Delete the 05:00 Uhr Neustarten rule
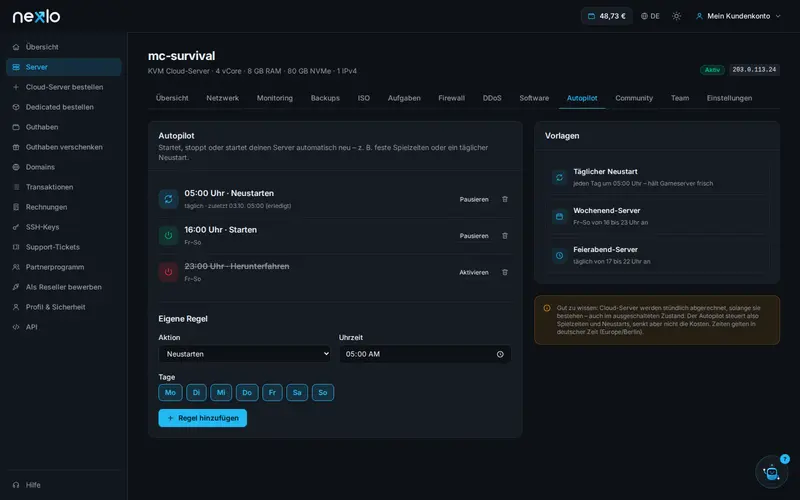The image size is (800, 500). [x=505, y=199]
